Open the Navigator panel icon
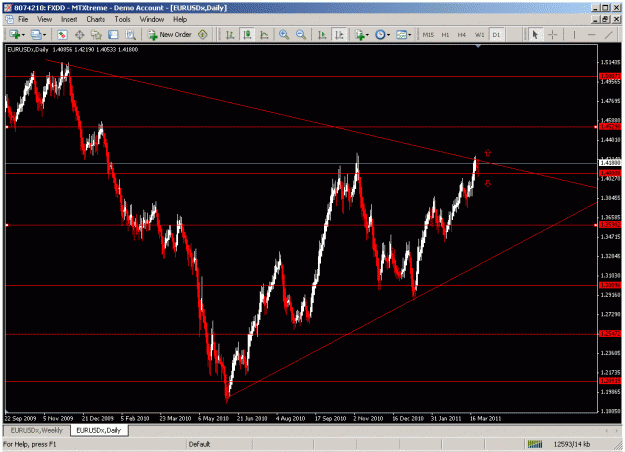 (x=96, y=35)
